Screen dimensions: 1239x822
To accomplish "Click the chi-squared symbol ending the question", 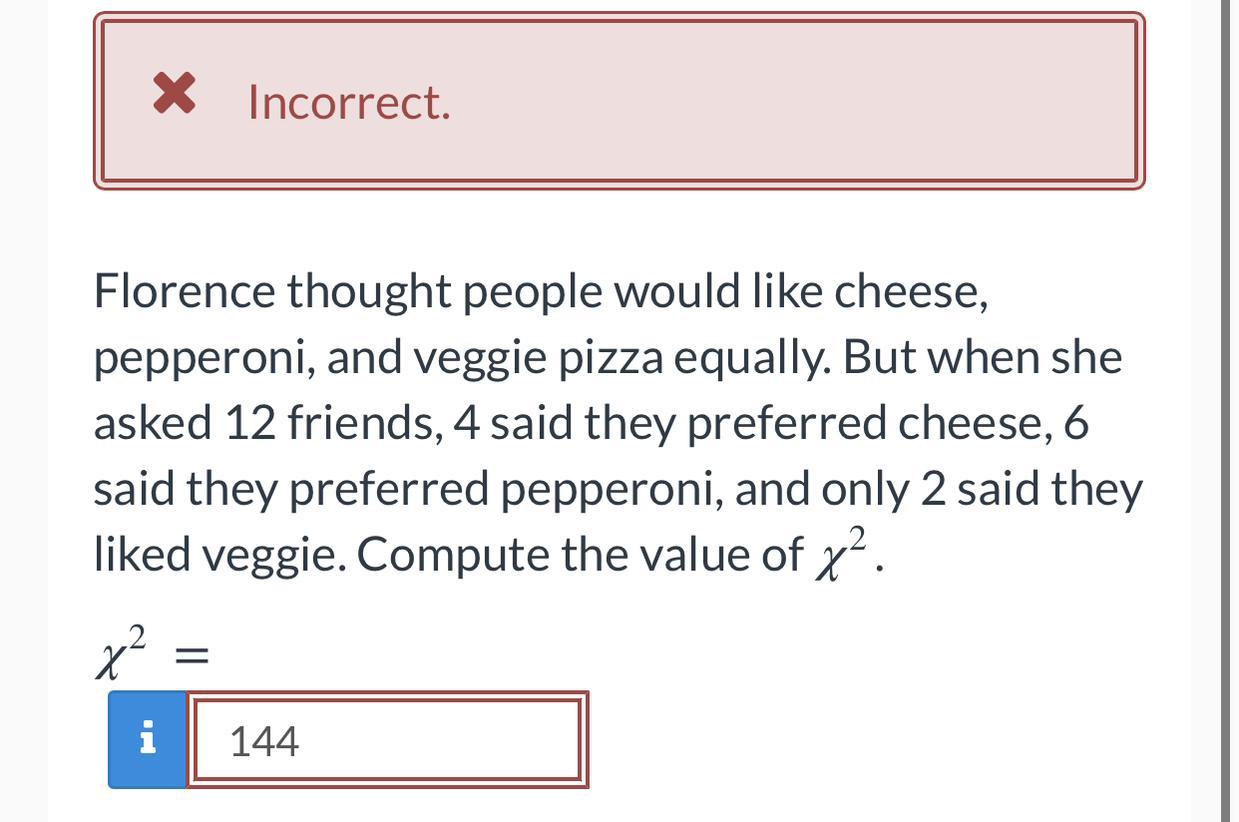I will [x=838, y=554].
